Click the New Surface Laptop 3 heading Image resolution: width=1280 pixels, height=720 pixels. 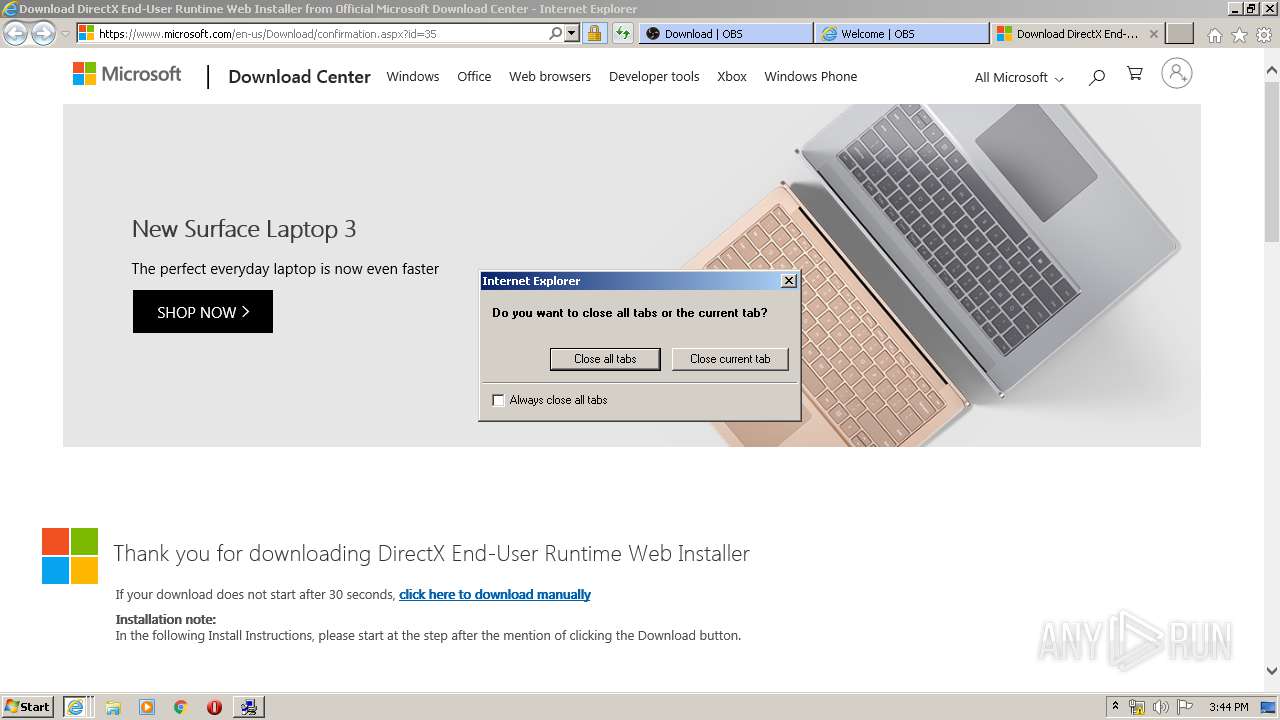point(244,229)
